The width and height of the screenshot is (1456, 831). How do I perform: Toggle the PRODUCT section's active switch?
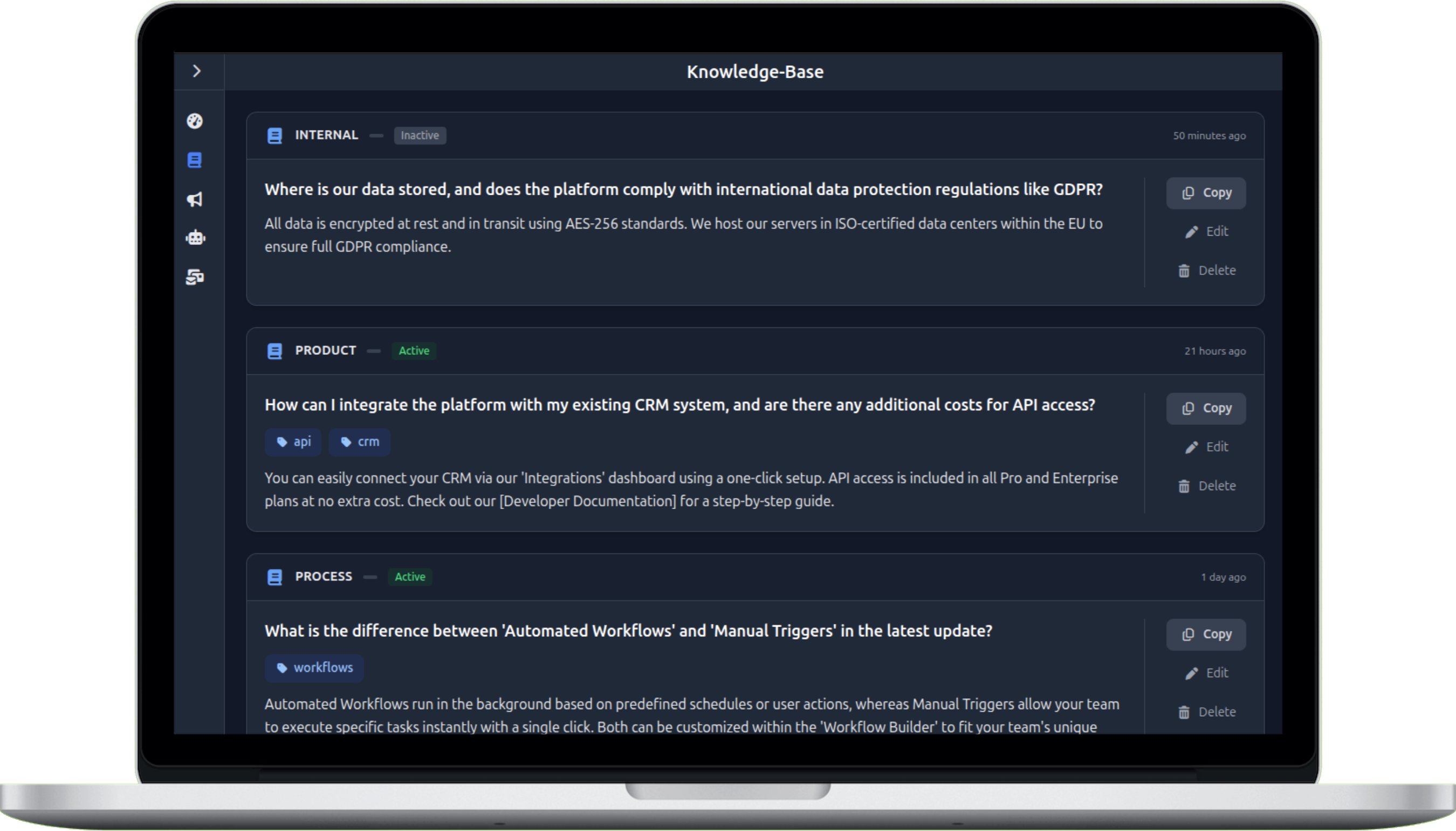374,351
